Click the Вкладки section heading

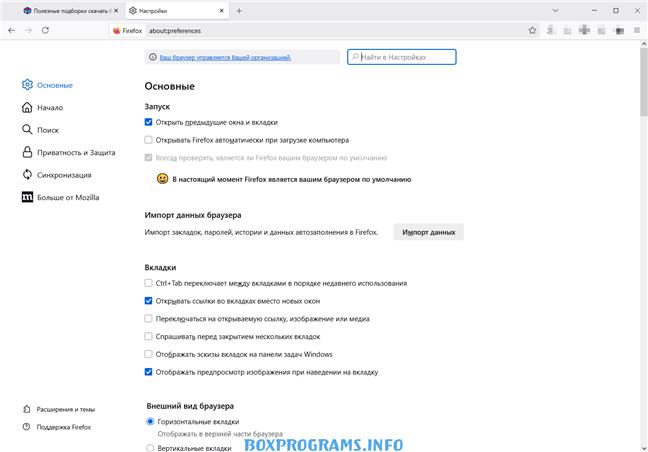[160, 267]
